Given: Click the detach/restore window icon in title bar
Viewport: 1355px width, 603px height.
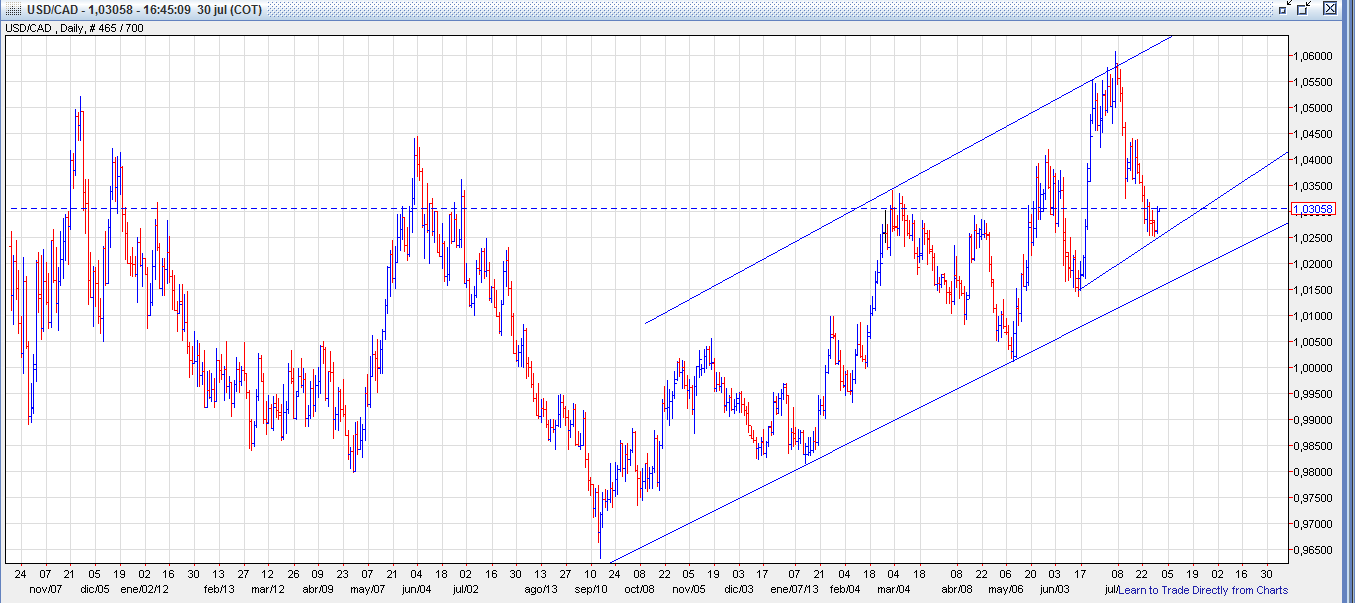Looking at the screenshot, I should 1304,8.
